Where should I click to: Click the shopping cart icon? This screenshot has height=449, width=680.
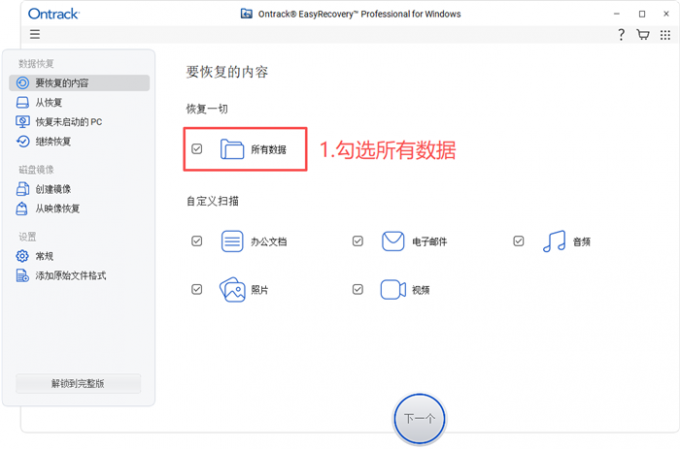coord(642,34)
